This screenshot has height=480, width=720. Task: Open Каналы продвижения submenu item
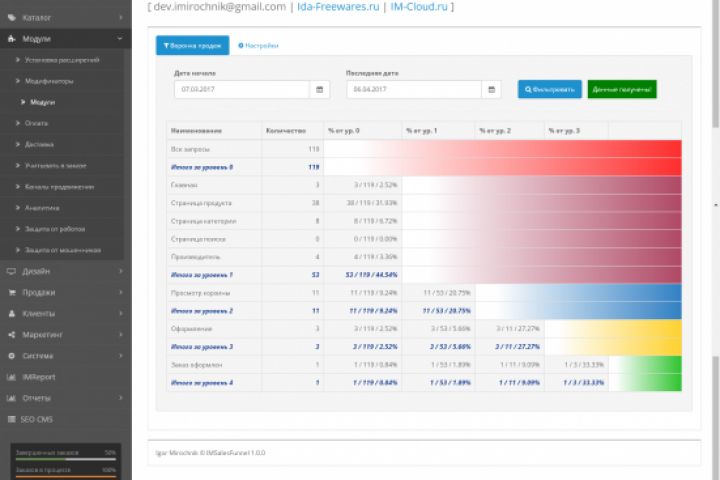pos(62,186)
